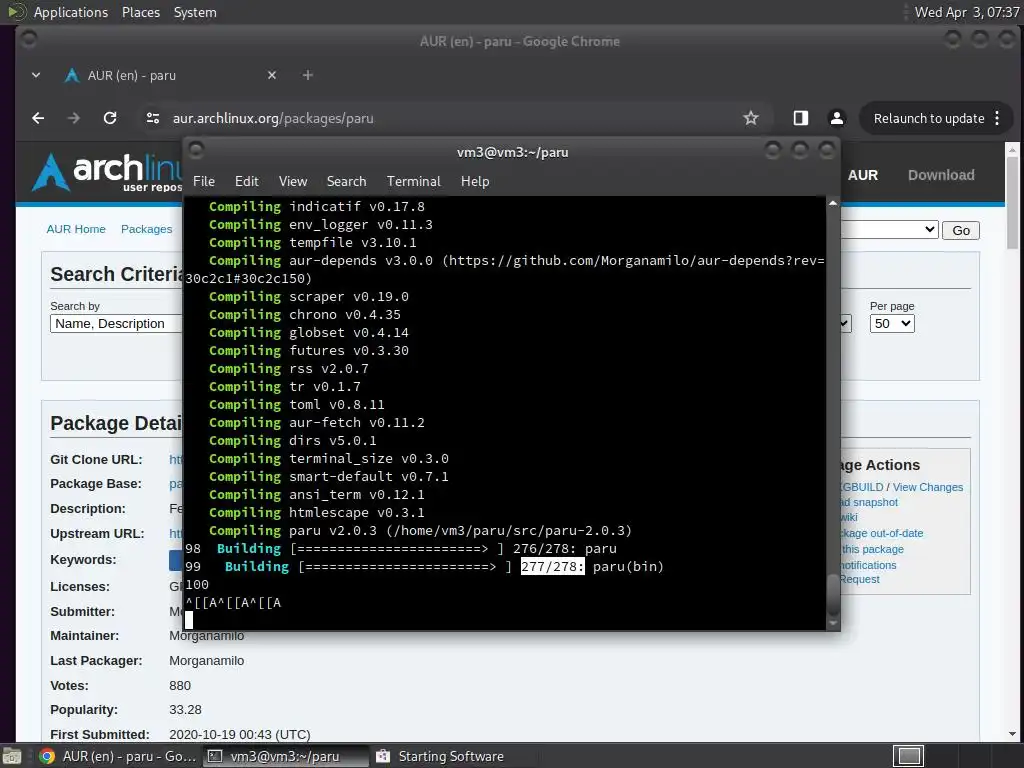
Task: Click Votes value 880
Action: click(180, 686)
